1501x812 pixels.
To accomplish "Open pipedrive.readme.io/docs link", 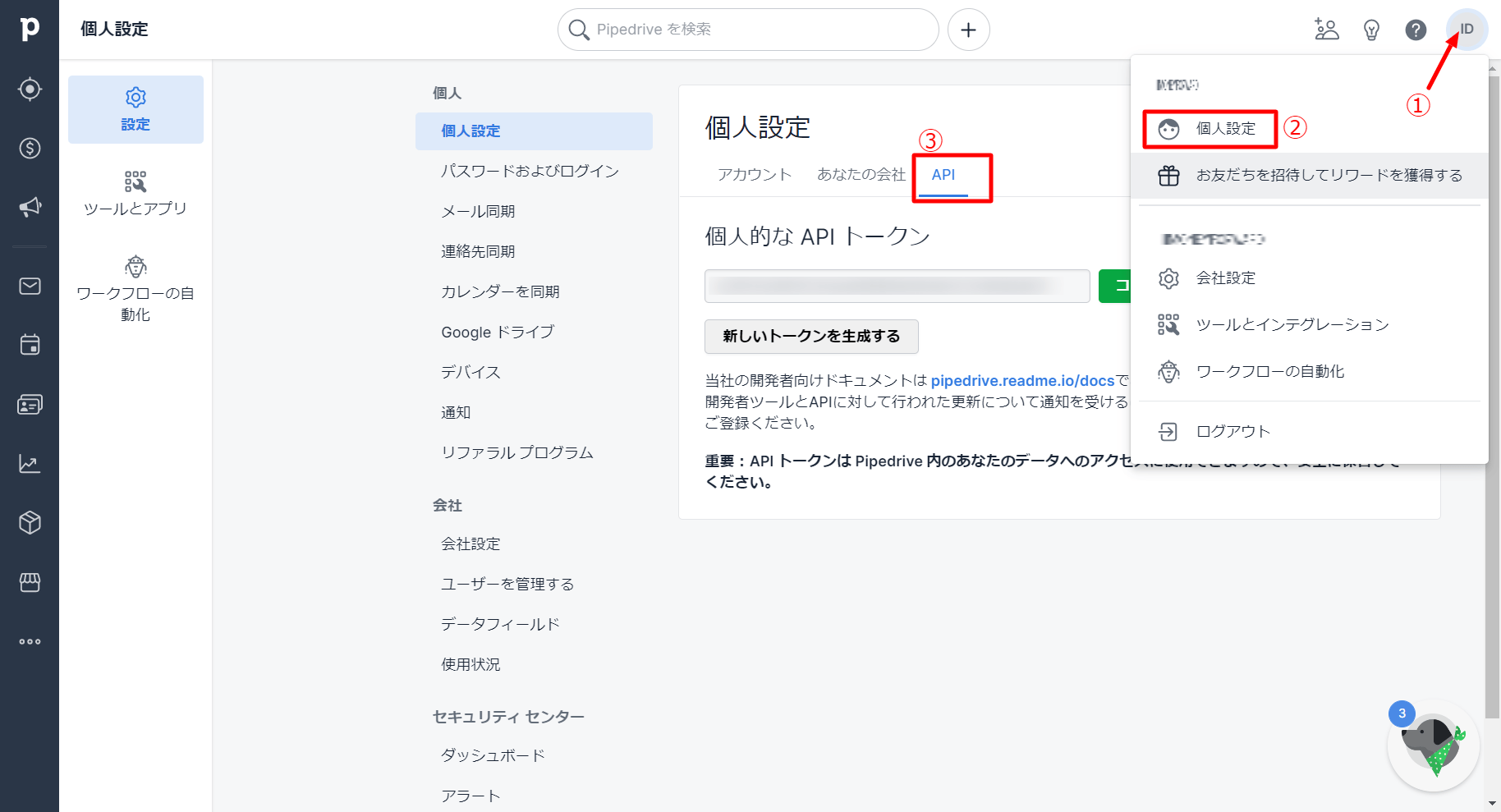I will pyautogui.click(x=1022, y=381).
